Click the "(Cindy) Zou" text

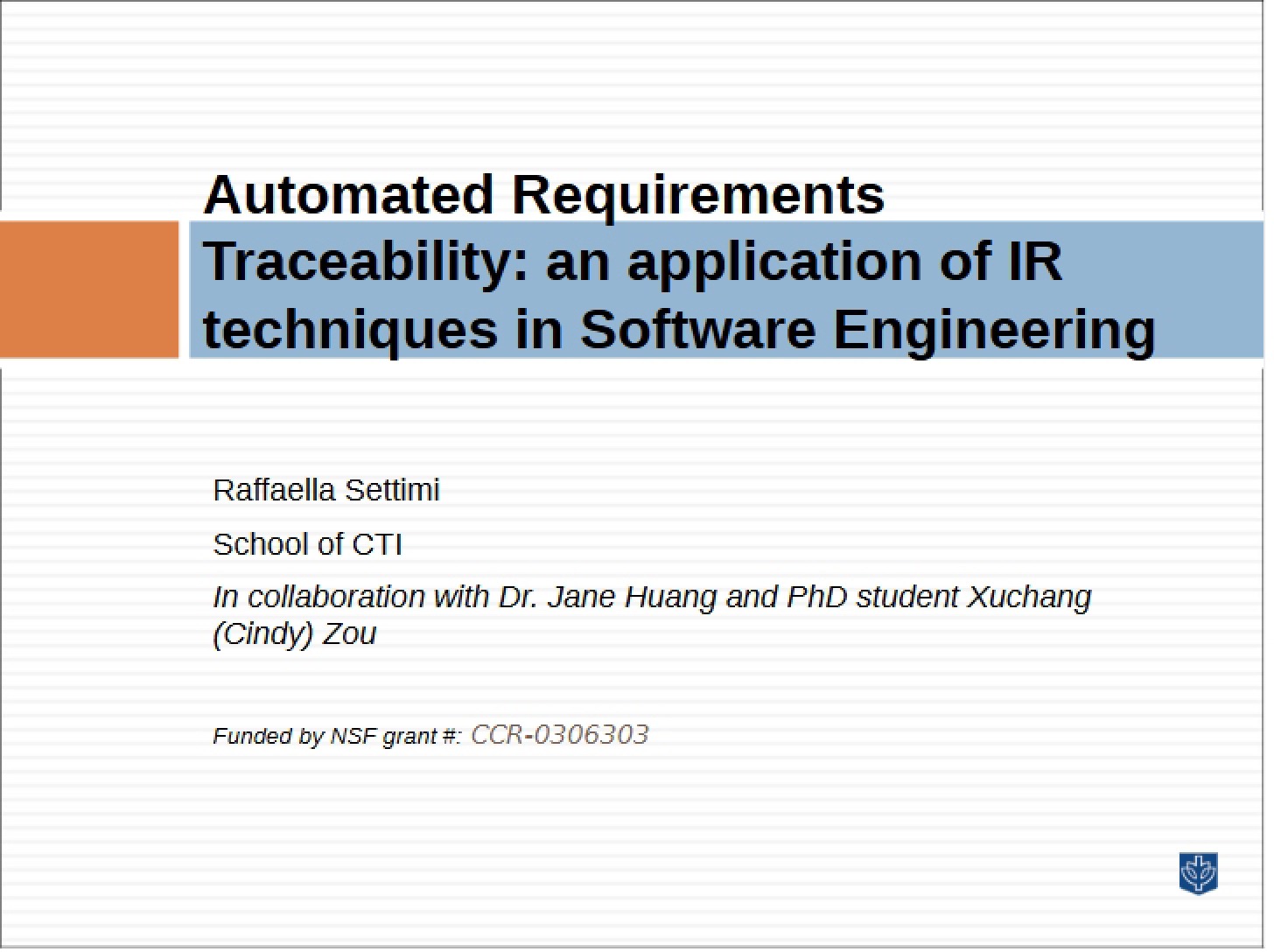295,633
